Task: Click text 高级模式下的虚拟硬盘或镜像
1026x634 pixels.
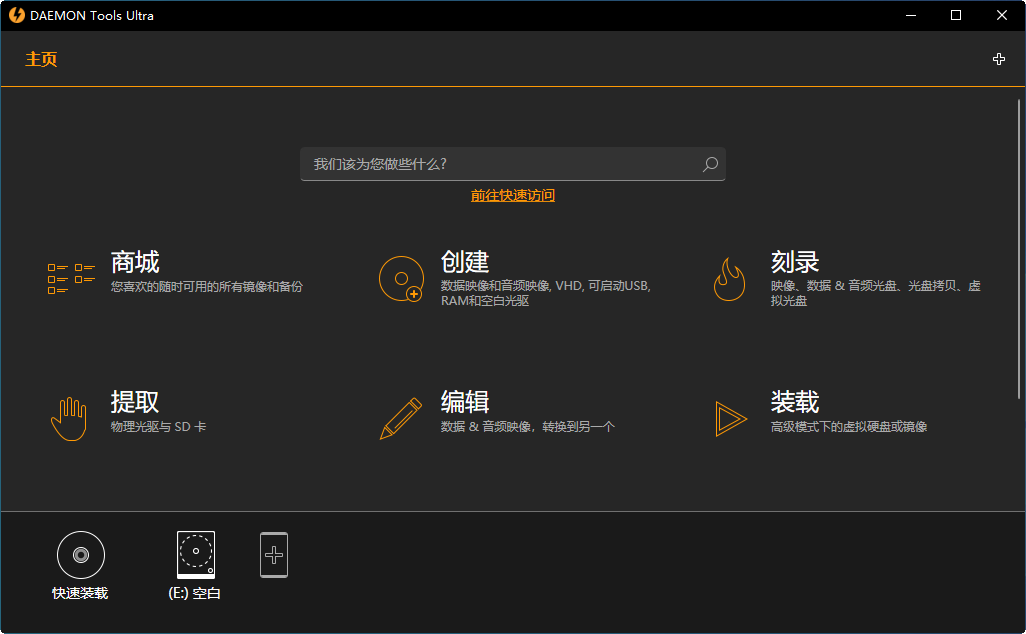Action: pyautogui.click(x=849, y=427)
